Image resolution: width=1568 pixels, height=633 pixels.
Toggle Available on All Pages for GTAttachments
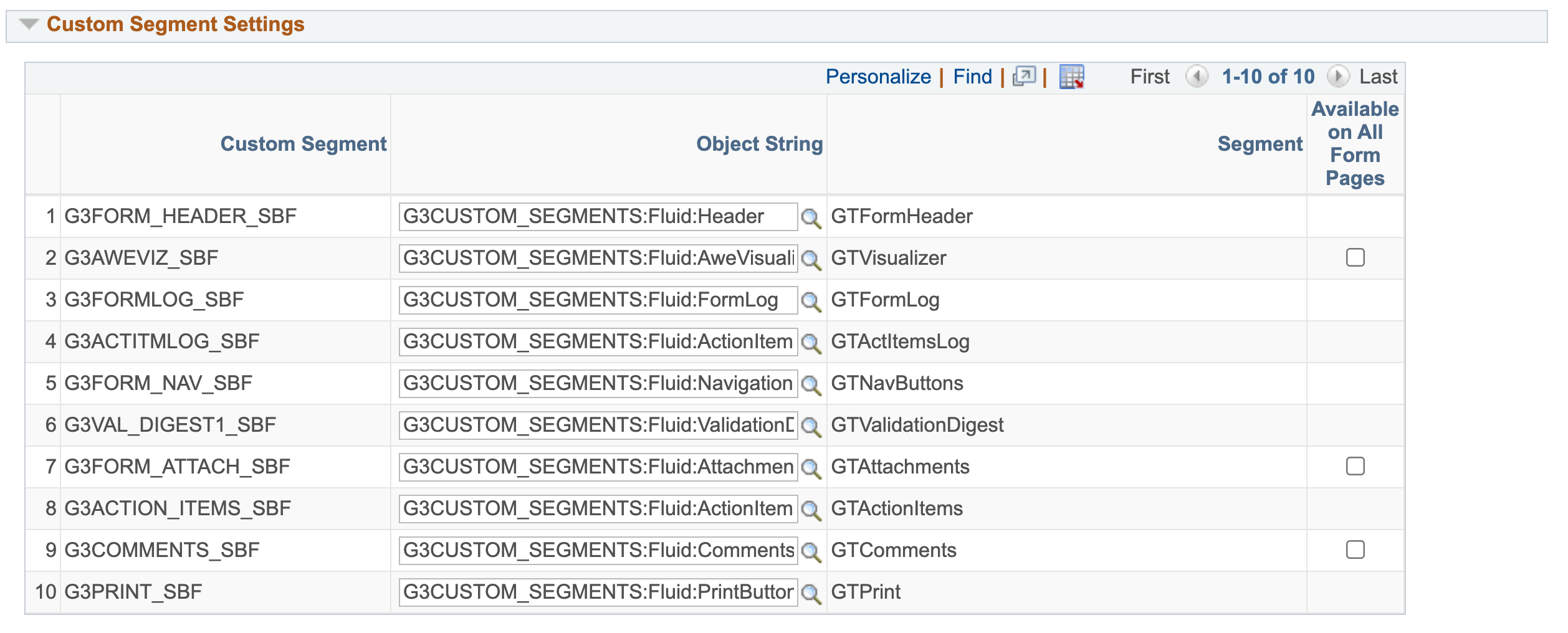(1355, 466)
